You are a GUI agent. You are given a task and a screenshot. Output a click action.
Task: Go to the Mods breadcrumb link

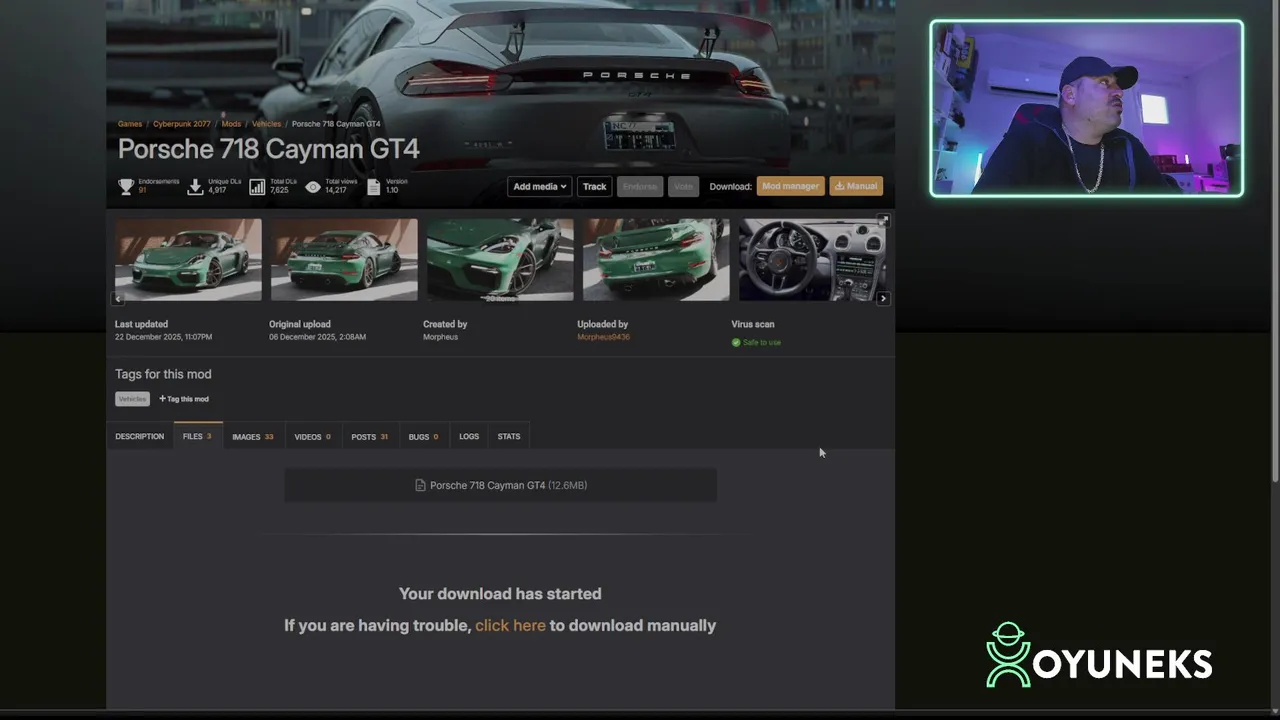point(231,124)
